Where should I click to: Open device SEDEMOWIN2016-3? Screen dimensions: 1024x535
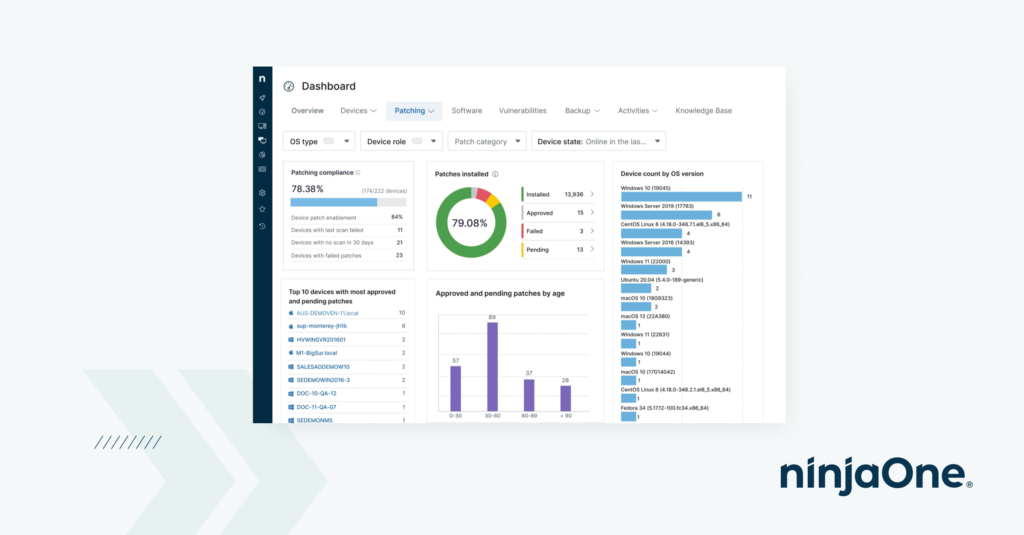click(x=323, y=380)
